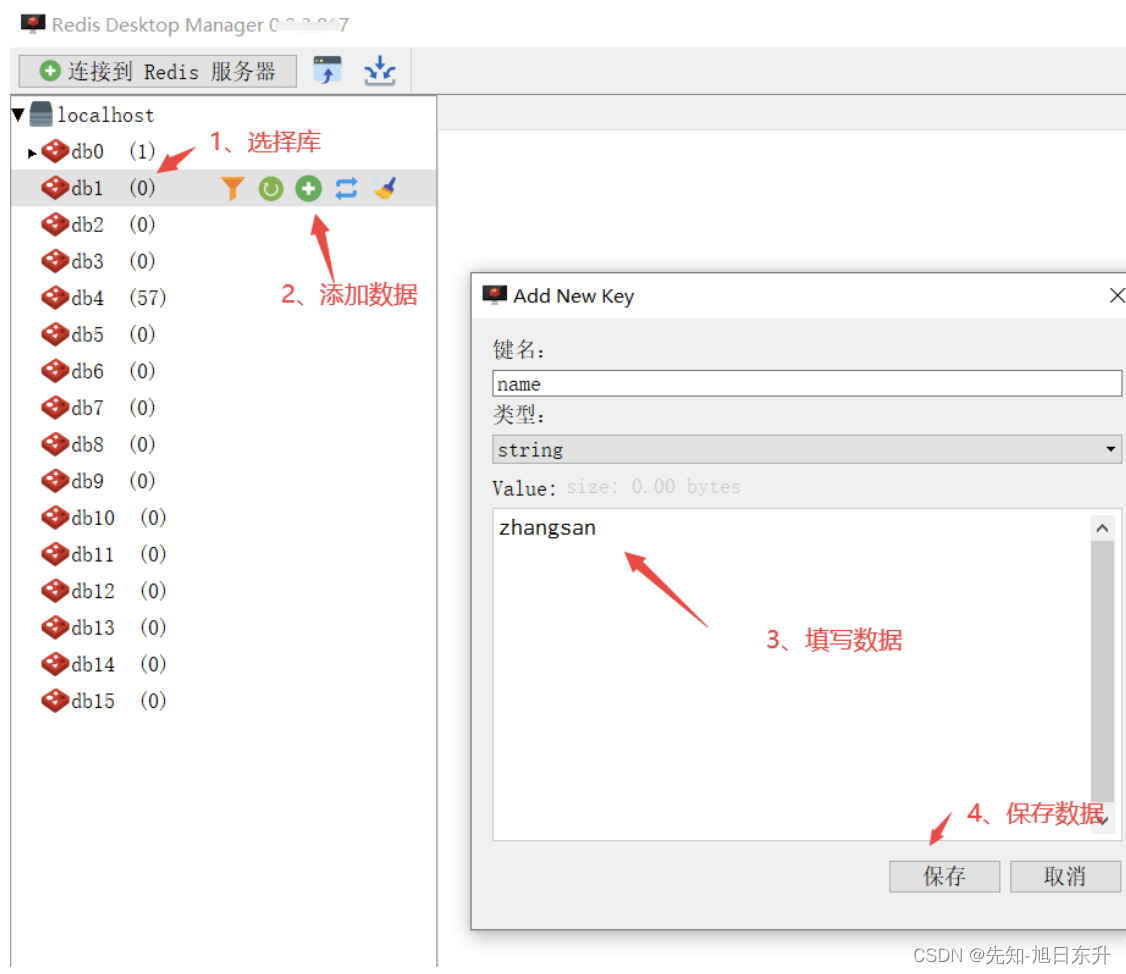1126x974 pixels.
Task: Click the db15 red cube icon
Action: point(55,701)
